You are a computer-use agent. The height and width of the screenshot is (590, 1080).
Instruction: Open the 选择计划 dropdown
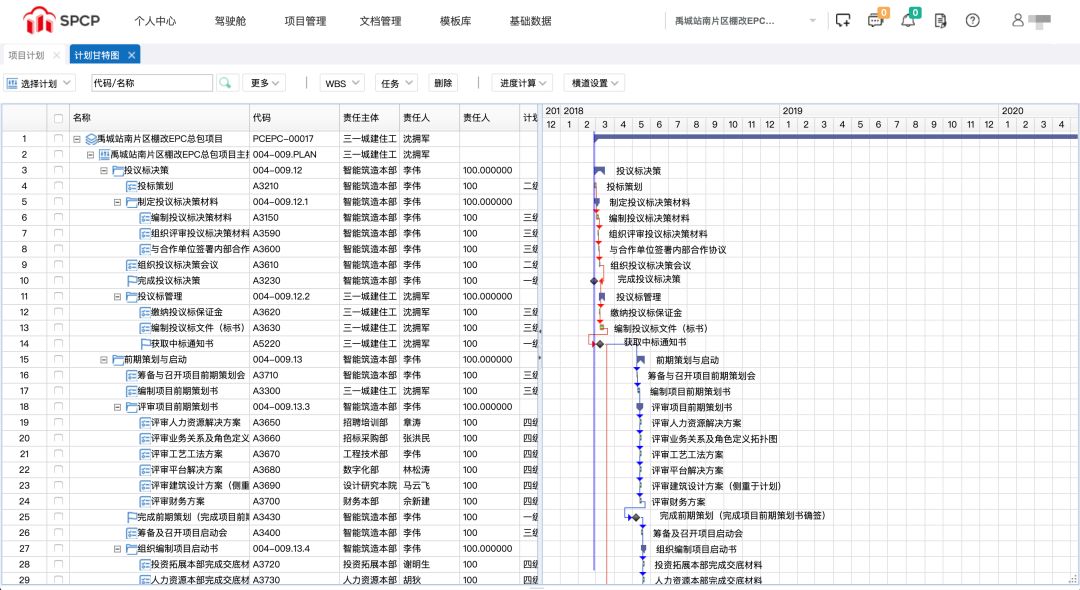[39, 83]
